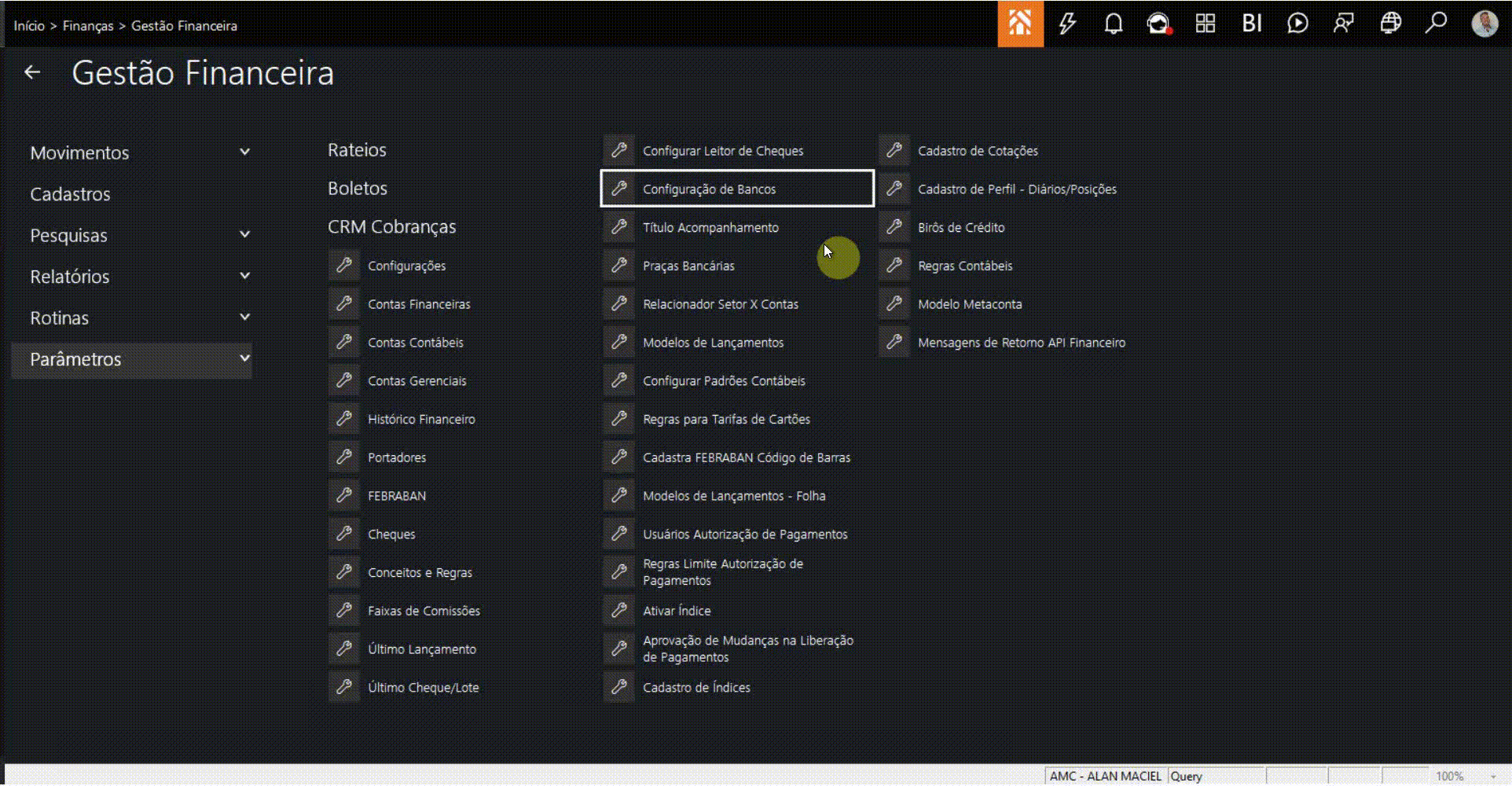The image size is (1512, 786).
Task: Open the Rateios section
Action: [x=357, y=150]
